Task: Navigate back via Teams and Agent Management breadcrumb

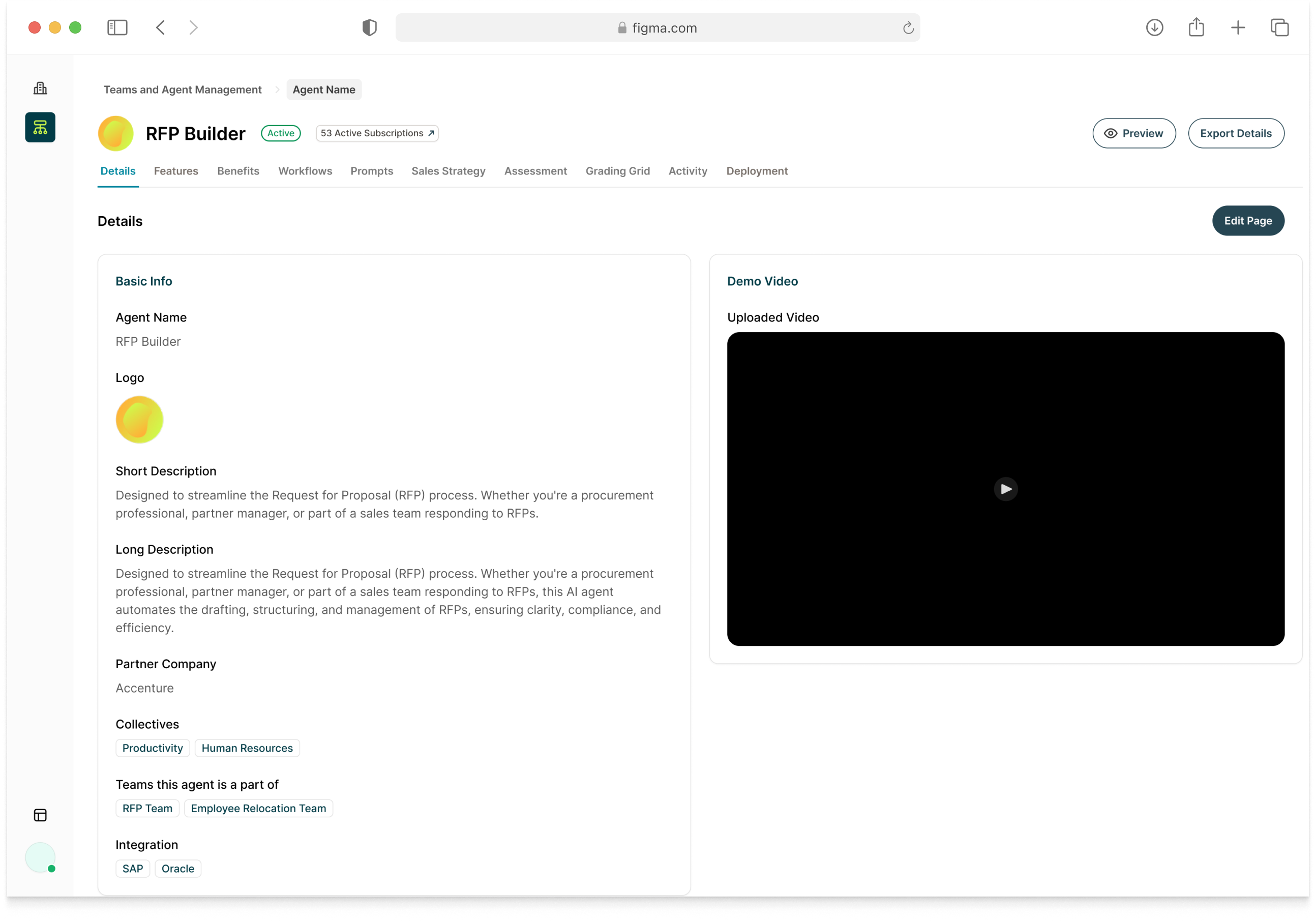Action: (182, 90)
